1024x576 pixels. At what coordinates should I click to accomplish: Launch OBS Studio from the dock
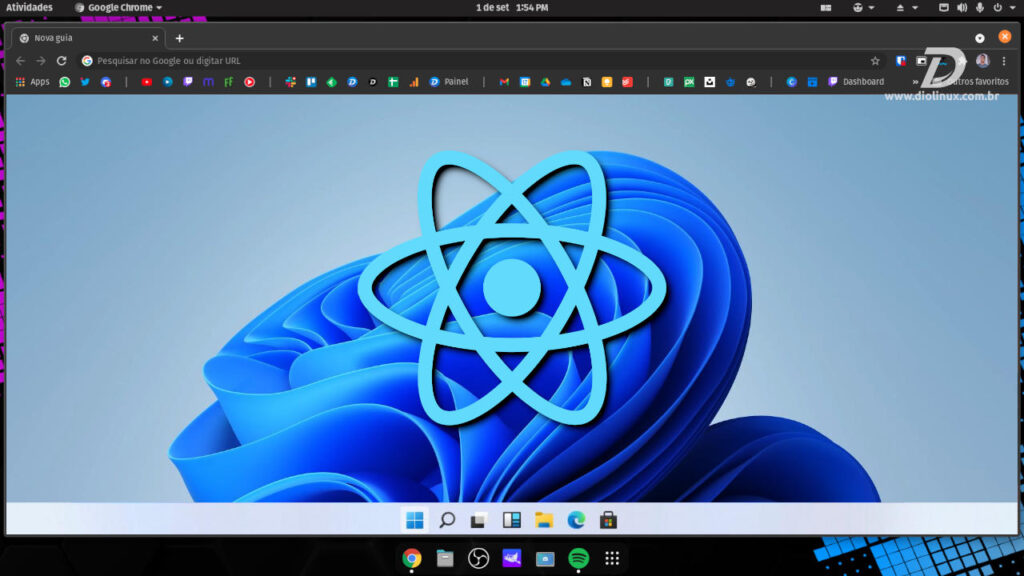coord(478,560)
